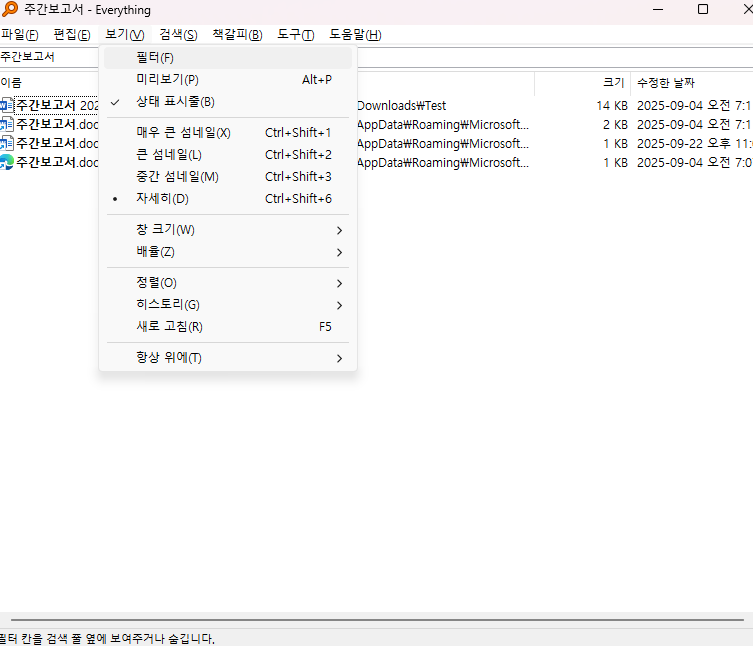Open the 책갈피(B) menu
Screen dimensions: 753x646
[237, 35]
